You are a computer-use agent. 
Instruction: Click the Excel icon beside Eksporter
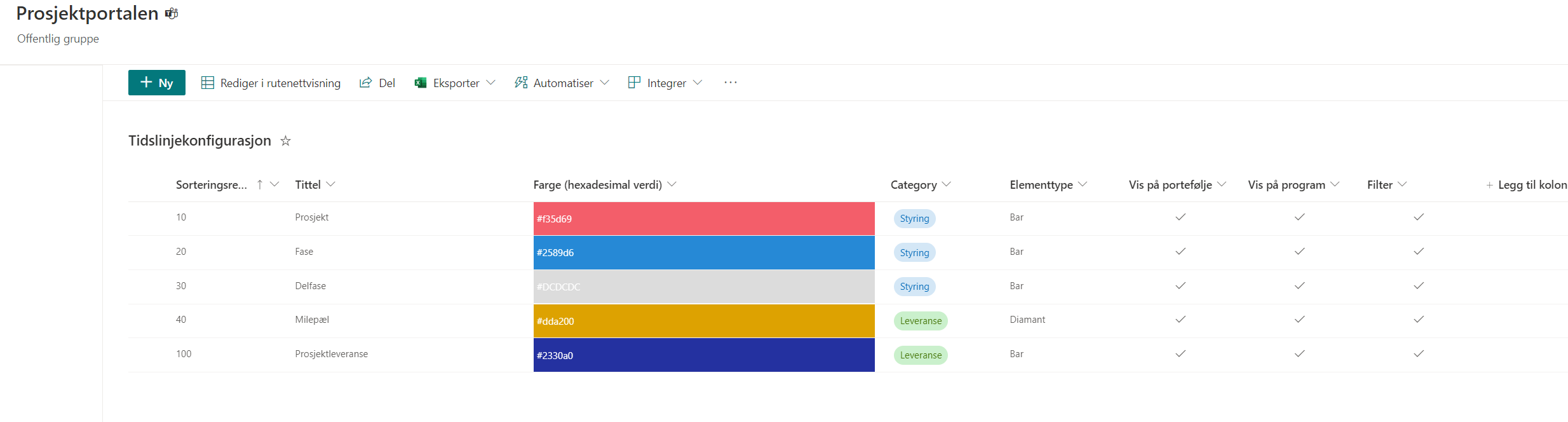420,83
